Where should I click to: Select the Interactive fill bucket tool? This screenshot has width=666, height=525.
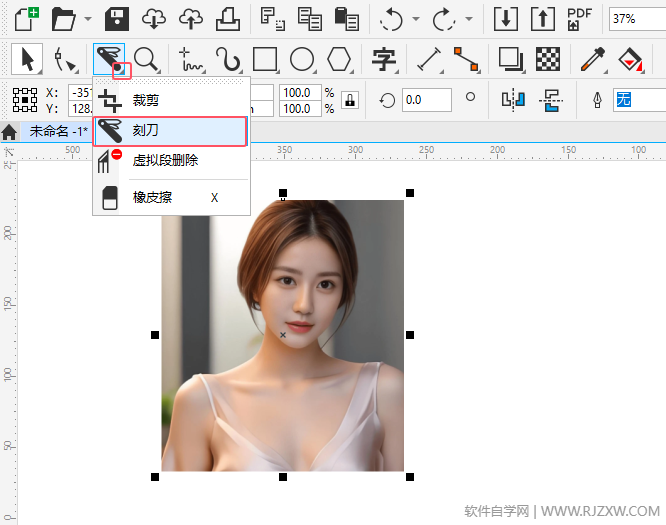click(x=631, y=59)
